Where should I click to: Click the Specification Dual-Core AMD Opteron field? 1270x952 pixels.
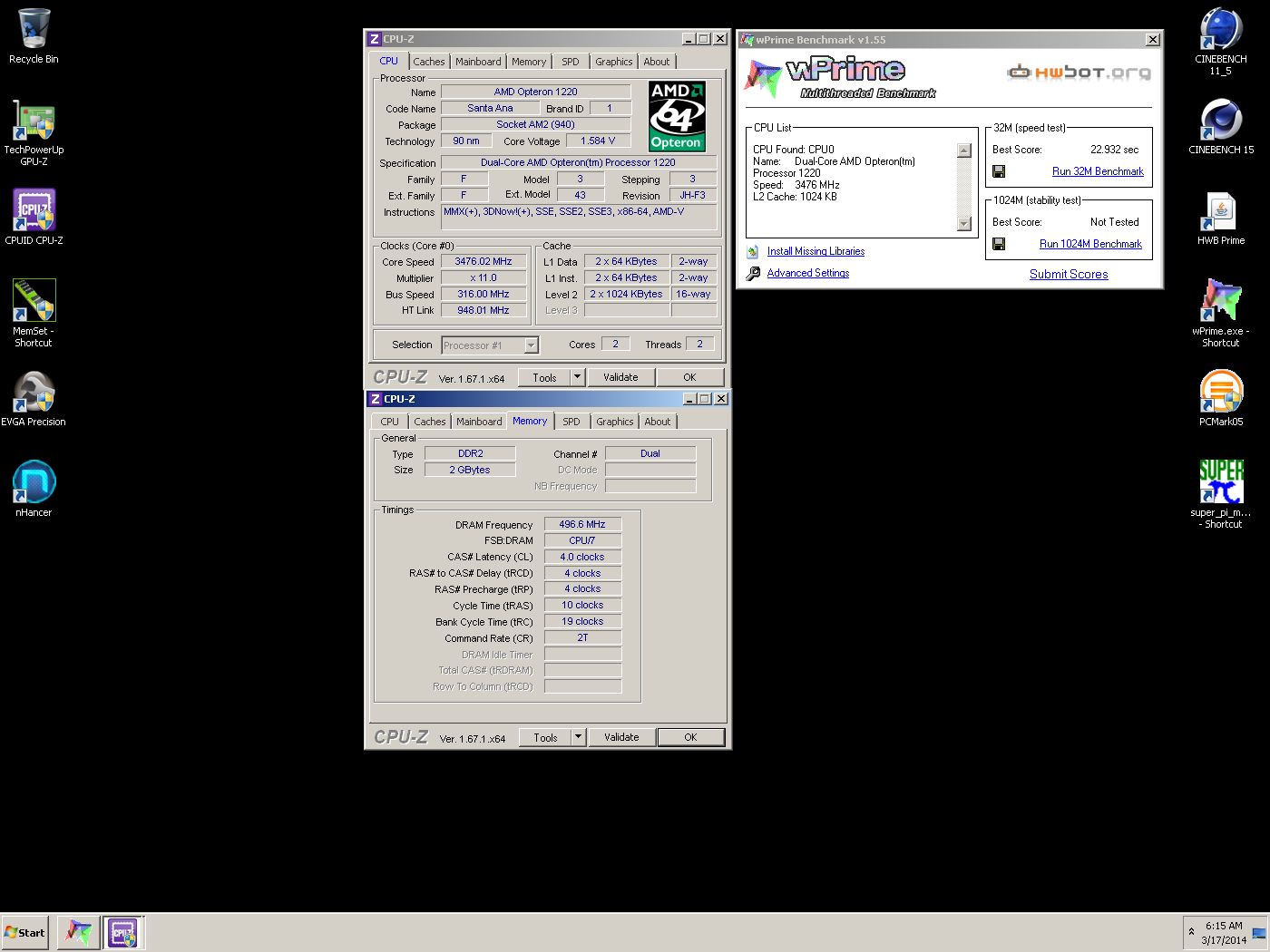[x=578, y=163]
